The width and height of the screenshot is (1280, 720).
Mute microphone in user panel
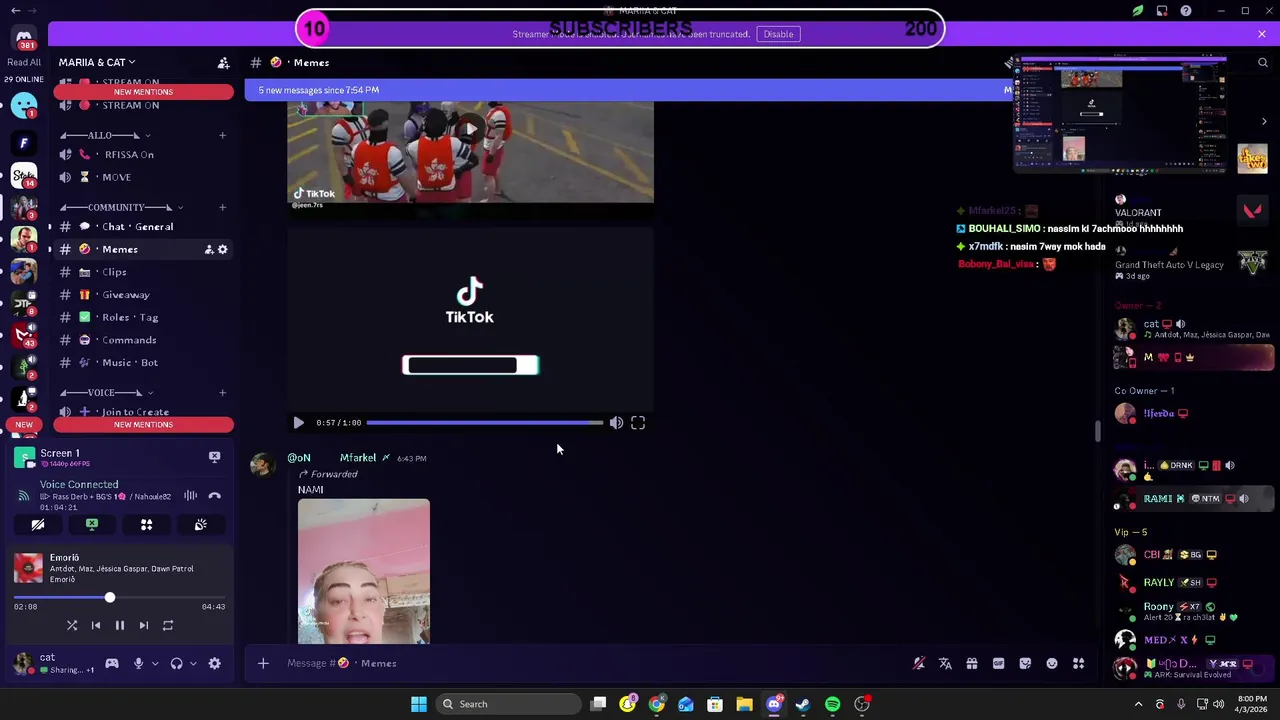coord(138,663)
